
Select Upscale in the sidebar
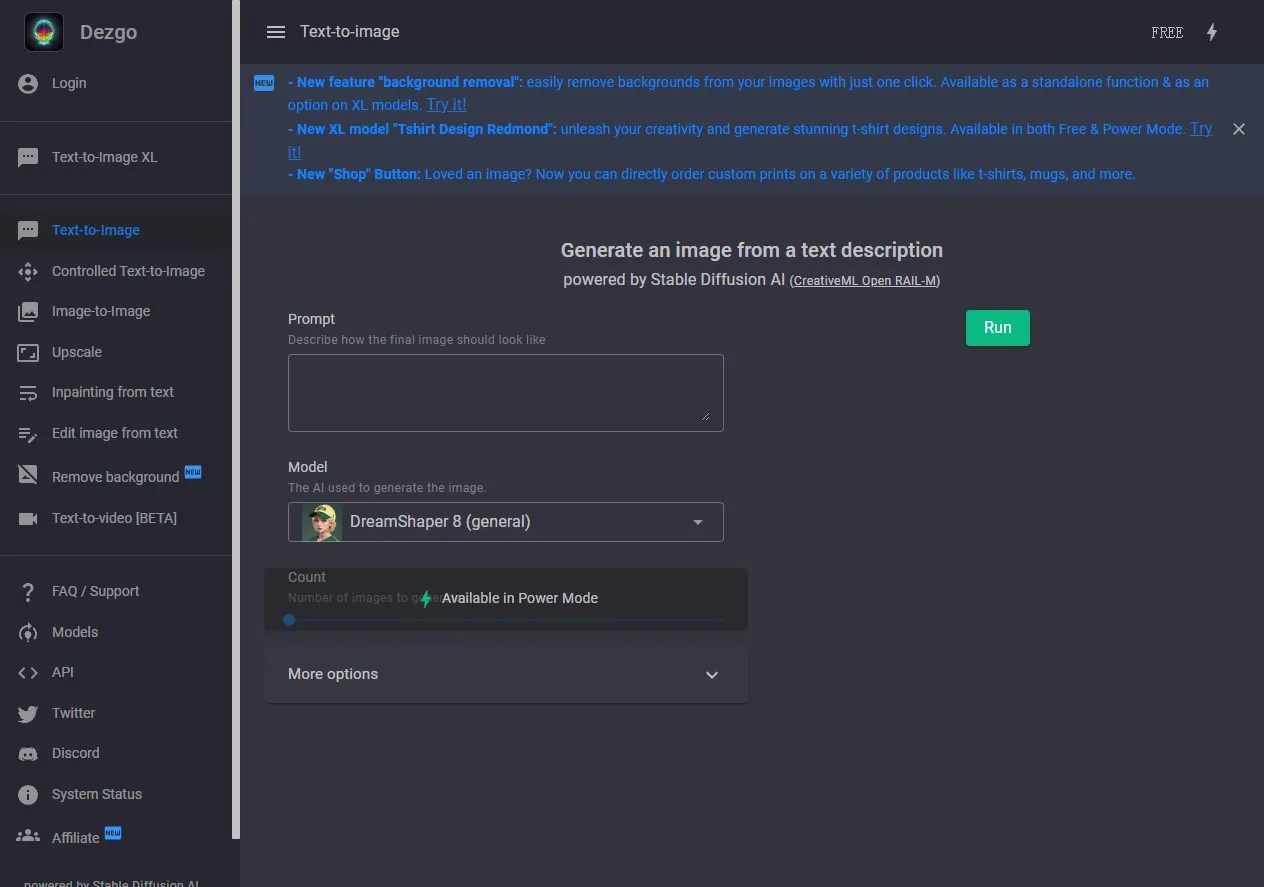pyautogui.click(x=116, y=352)
